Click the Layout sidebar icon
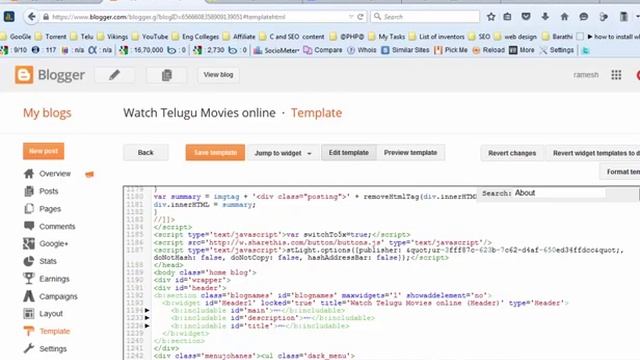The height and width of the screenshot is (360, 640). (x=29, y=313)
